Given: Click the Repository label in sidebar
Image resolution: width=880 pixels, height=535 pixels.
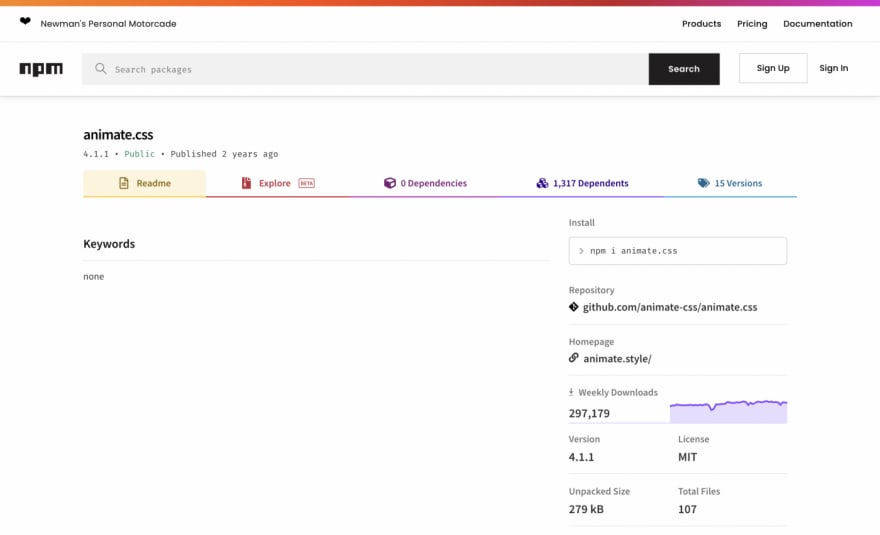Looking at the screenshot, I should pos(592,290).
